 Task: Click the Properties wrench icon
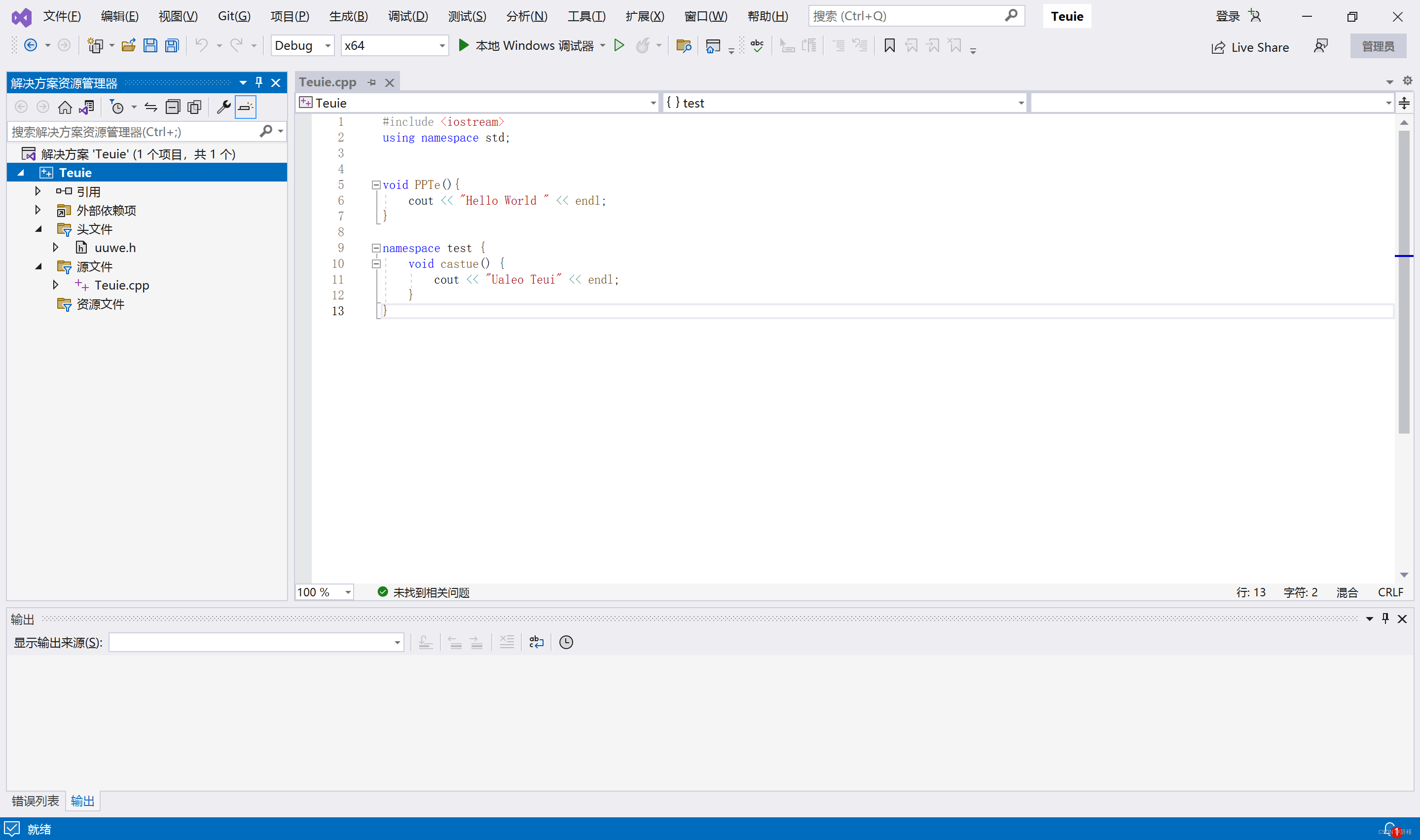tap(223, 107)
